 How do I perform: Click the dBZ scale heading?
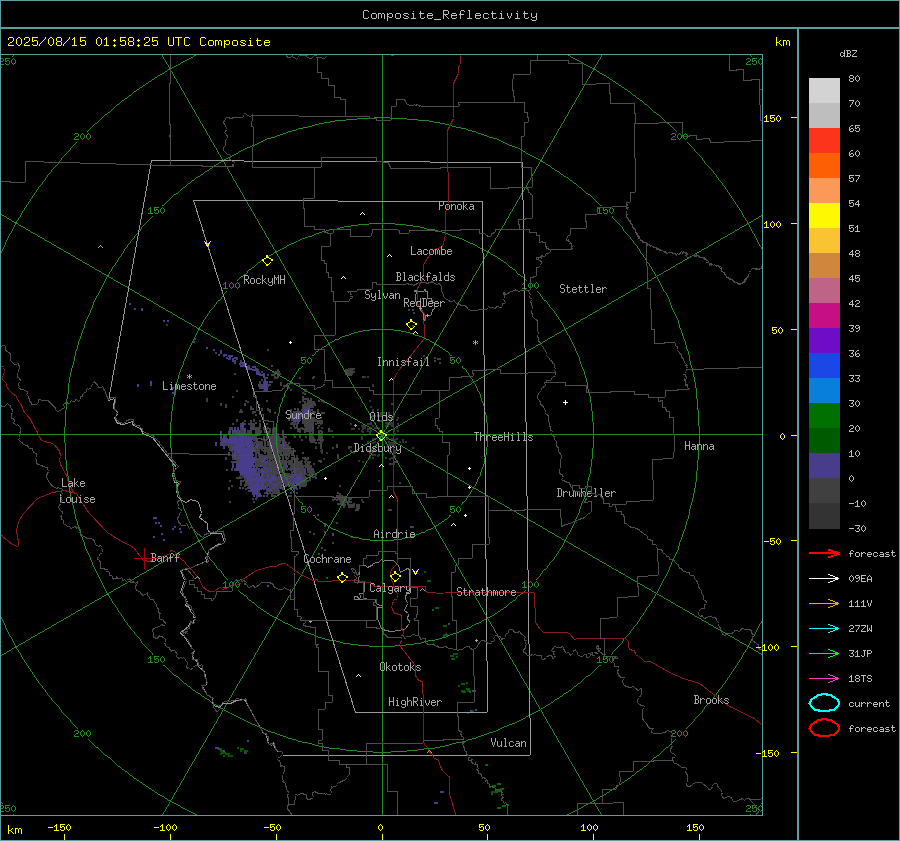(x=848, y=54)
